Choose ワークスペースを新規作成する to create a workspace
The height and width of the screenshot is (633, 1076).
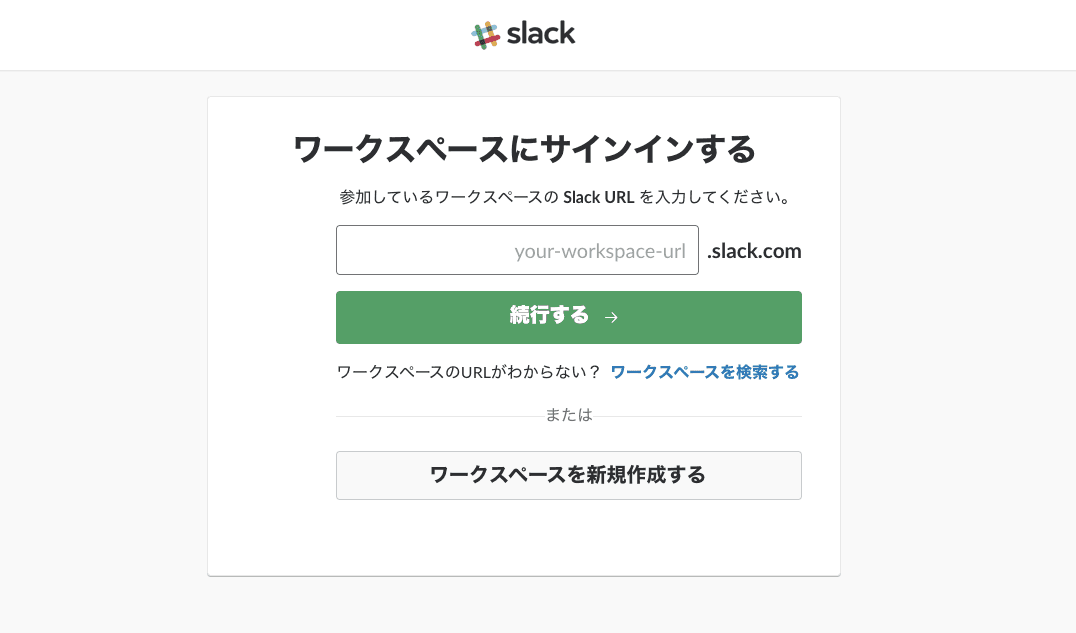coord(568,475)
